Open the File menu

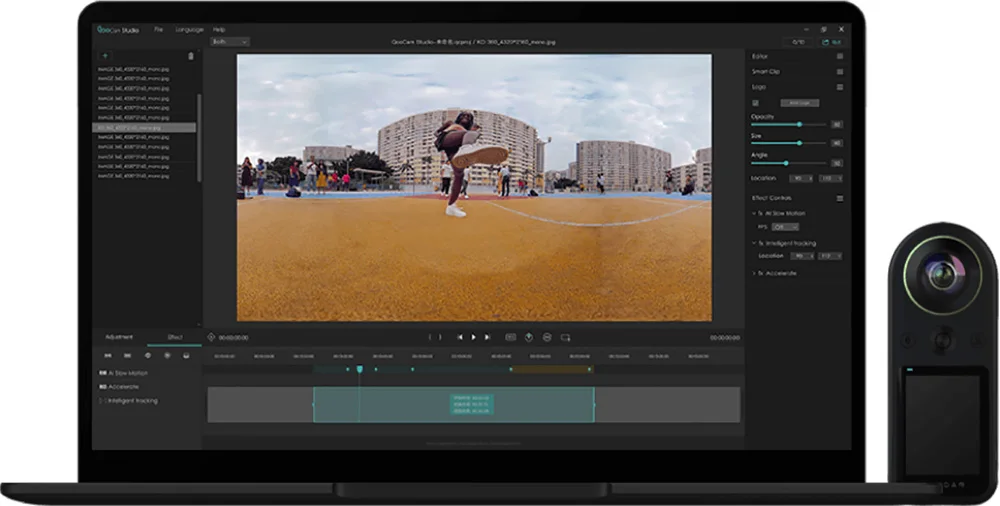pos(158,29)
